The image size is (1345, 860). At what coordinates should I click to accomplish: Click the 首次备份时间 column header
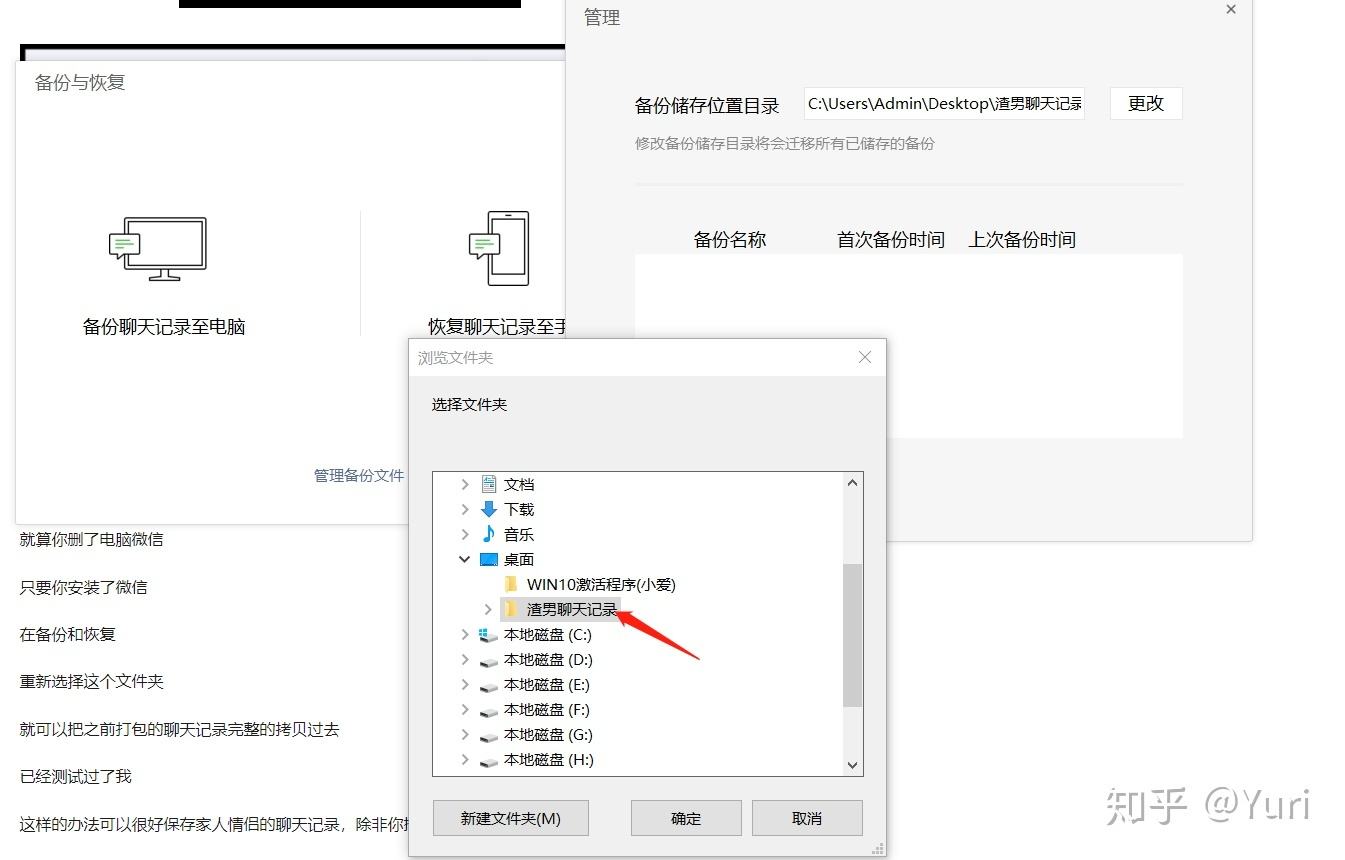coord(891,239)
